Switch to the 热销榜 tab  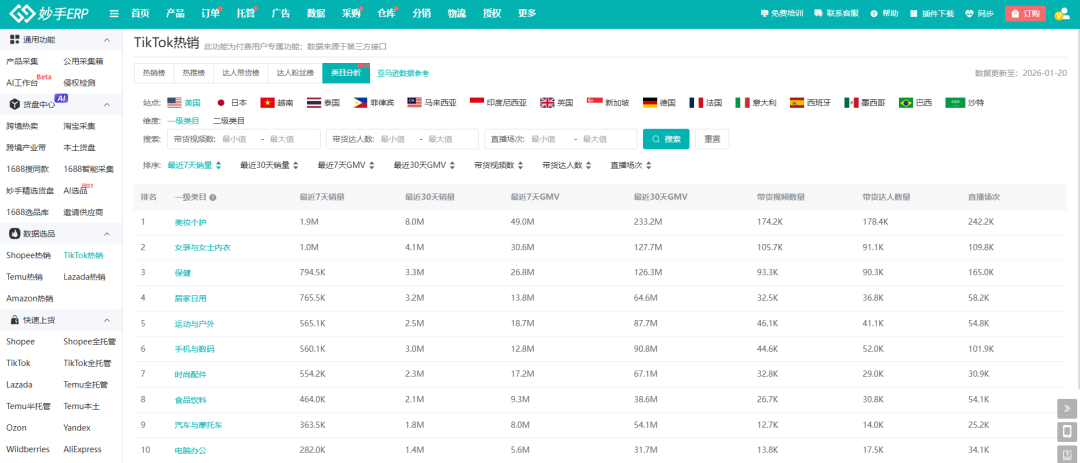click(154, 72)
